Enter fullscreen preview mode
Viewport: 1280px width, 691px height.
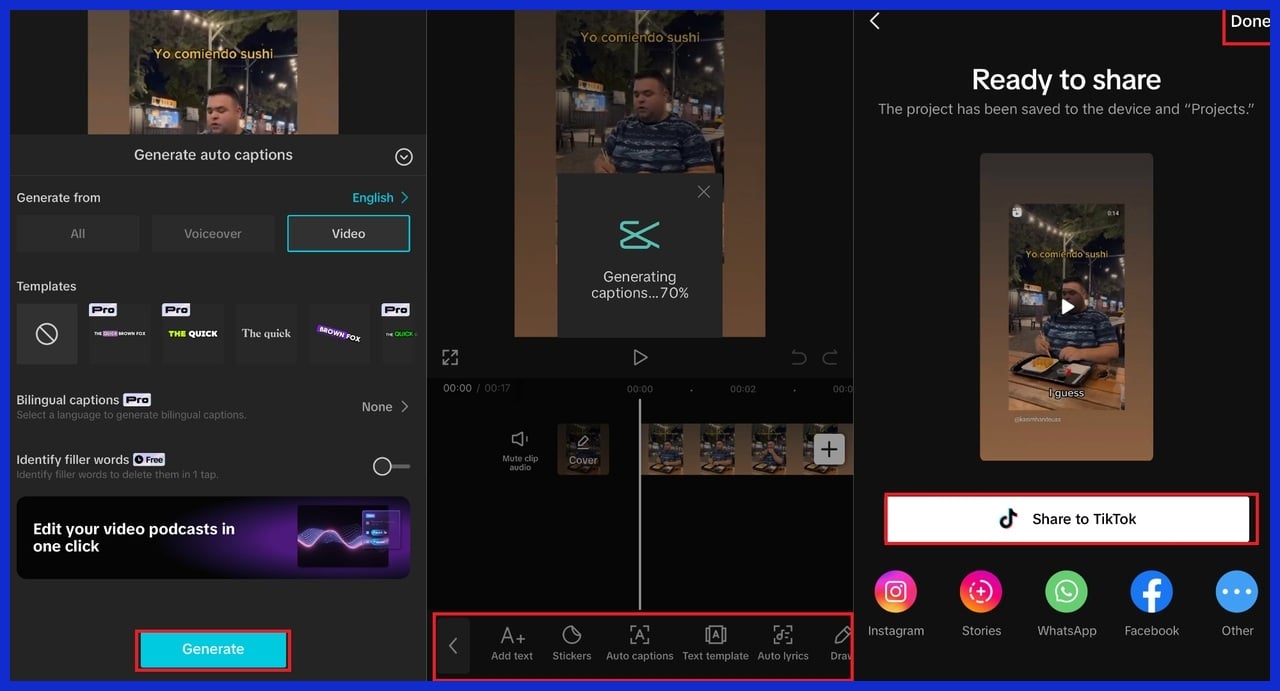(x=450, y=357)
